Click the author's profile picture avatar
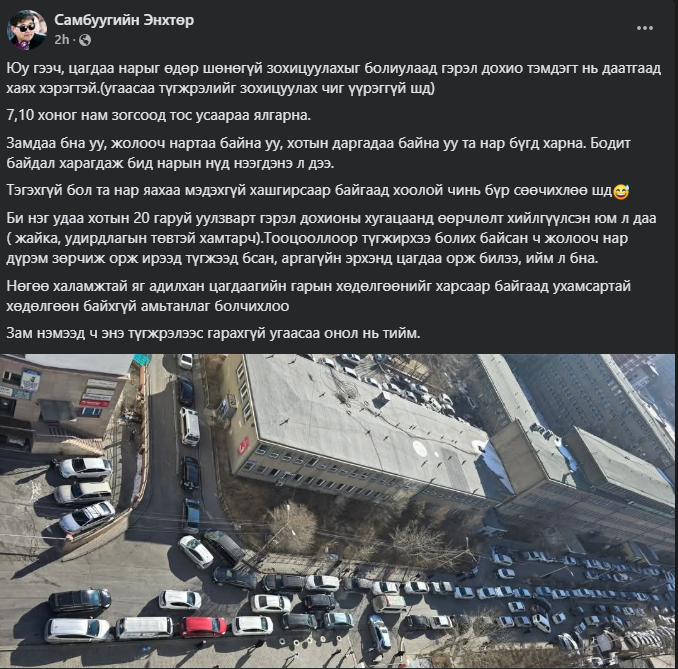 [27, 30]
